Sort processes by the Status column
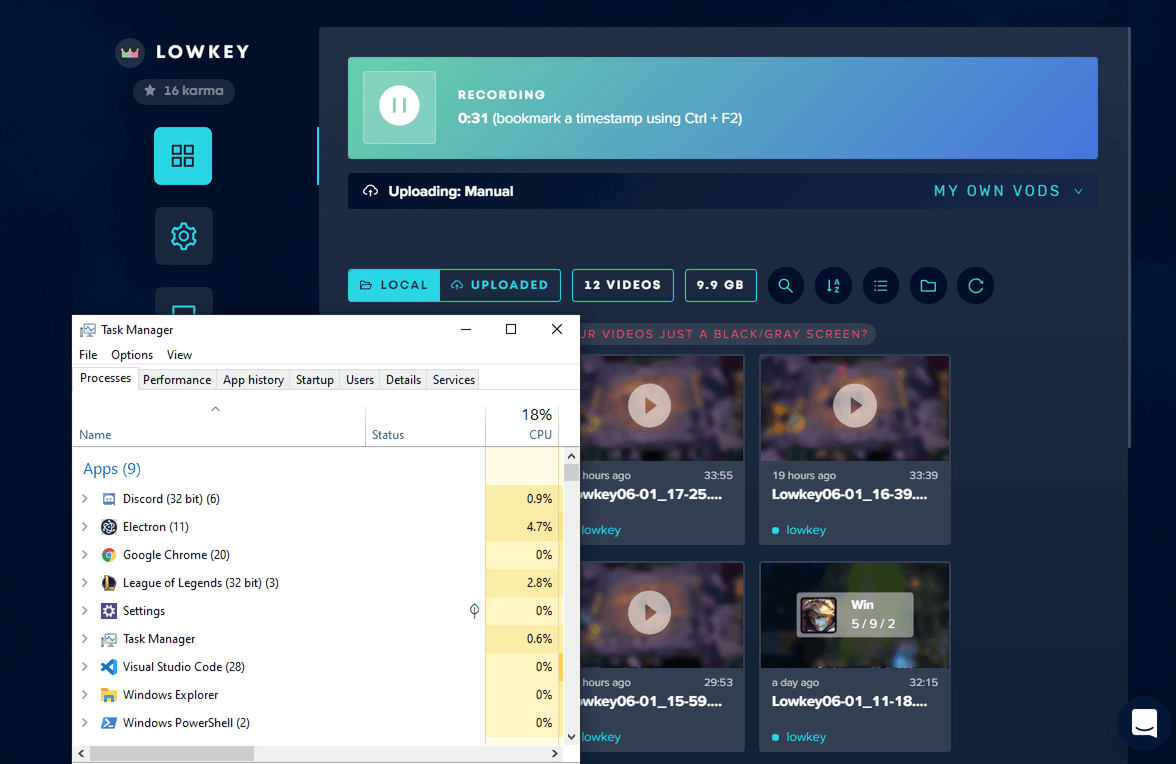This screenshot has height=764, width=1176. (x=425, y=426)
